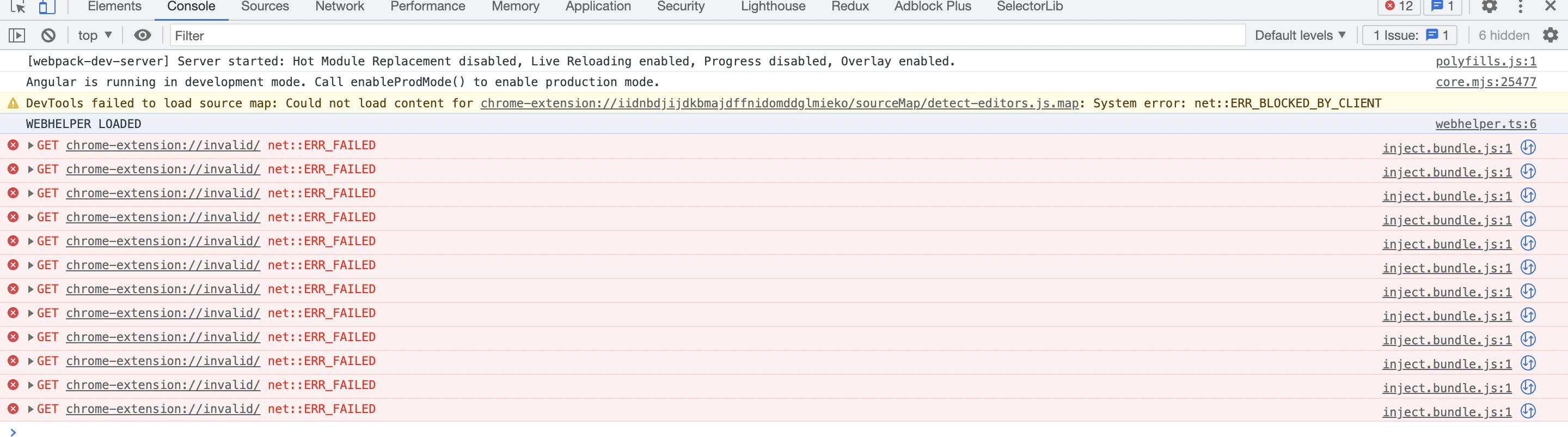Open the Lighthouse tab
The height and width of the screenshot is (437, 1568).
(x=773, y=7)
